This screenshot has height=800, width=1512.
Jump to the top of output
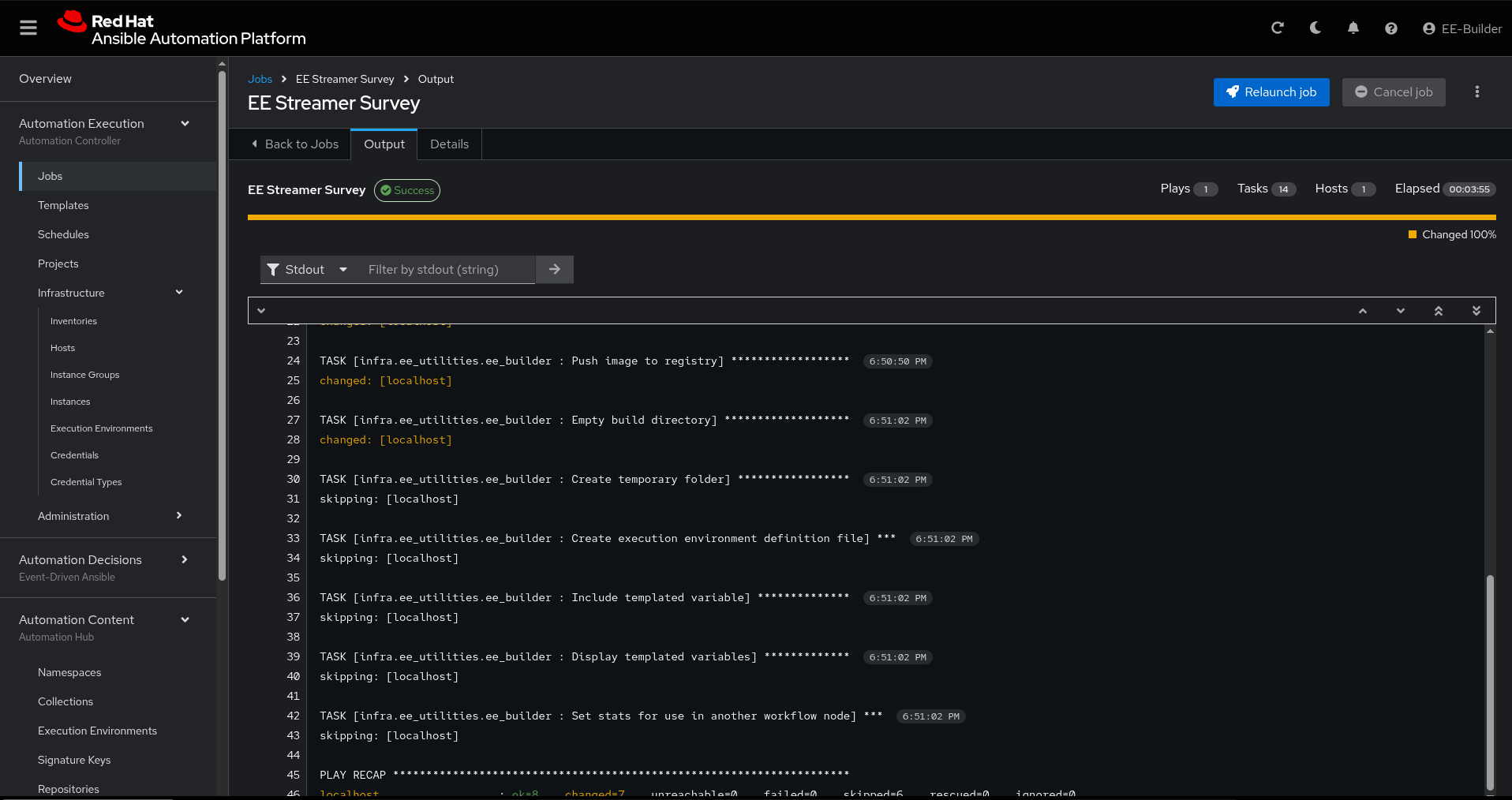click(x=1438, y=311)
